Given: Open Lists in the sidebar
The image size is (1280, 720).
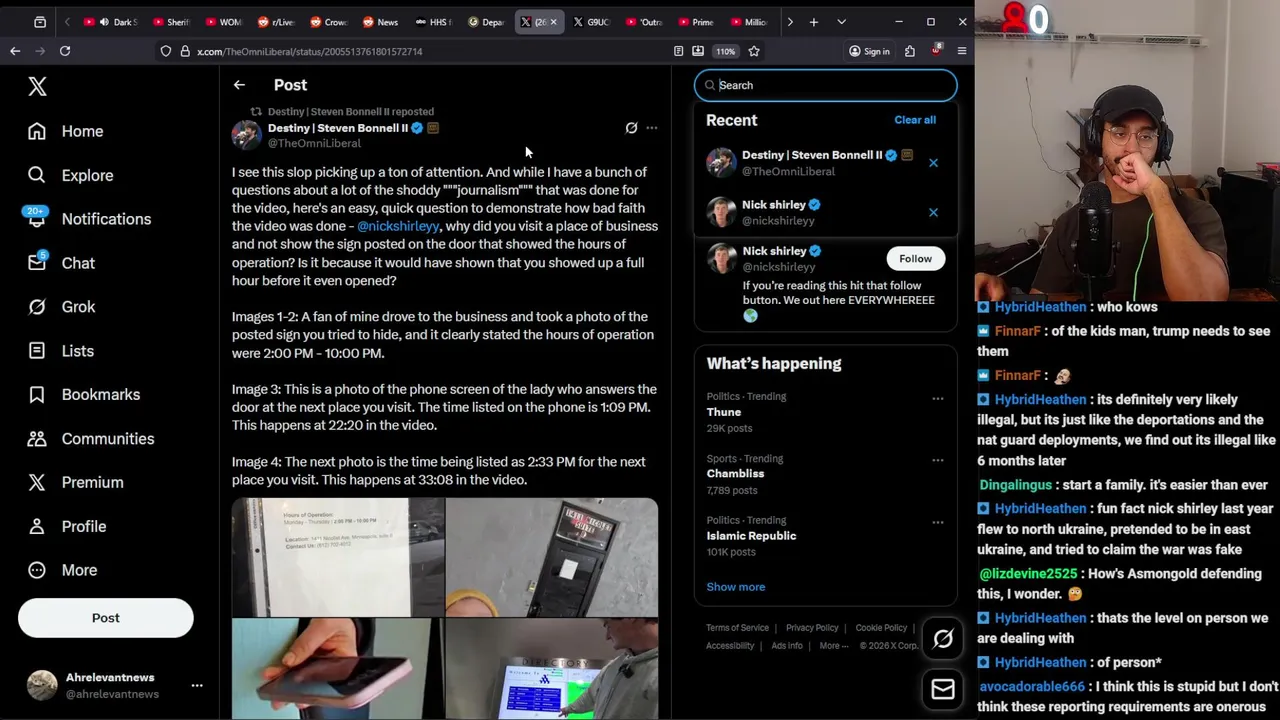Looking at the screenshot, I should point(61,351).
